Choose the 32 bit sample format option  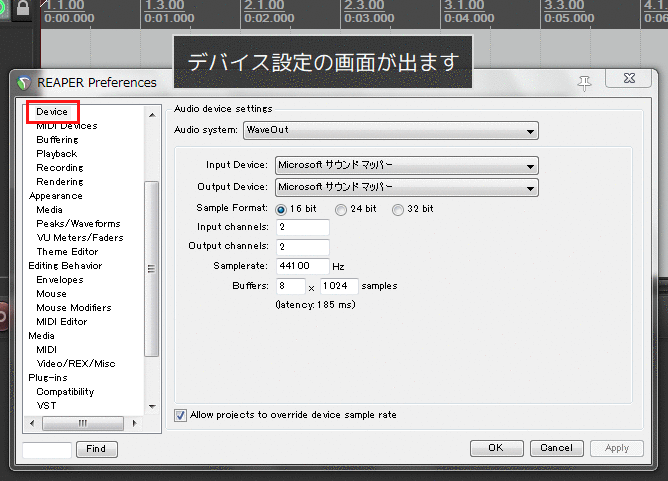point(398,209)
